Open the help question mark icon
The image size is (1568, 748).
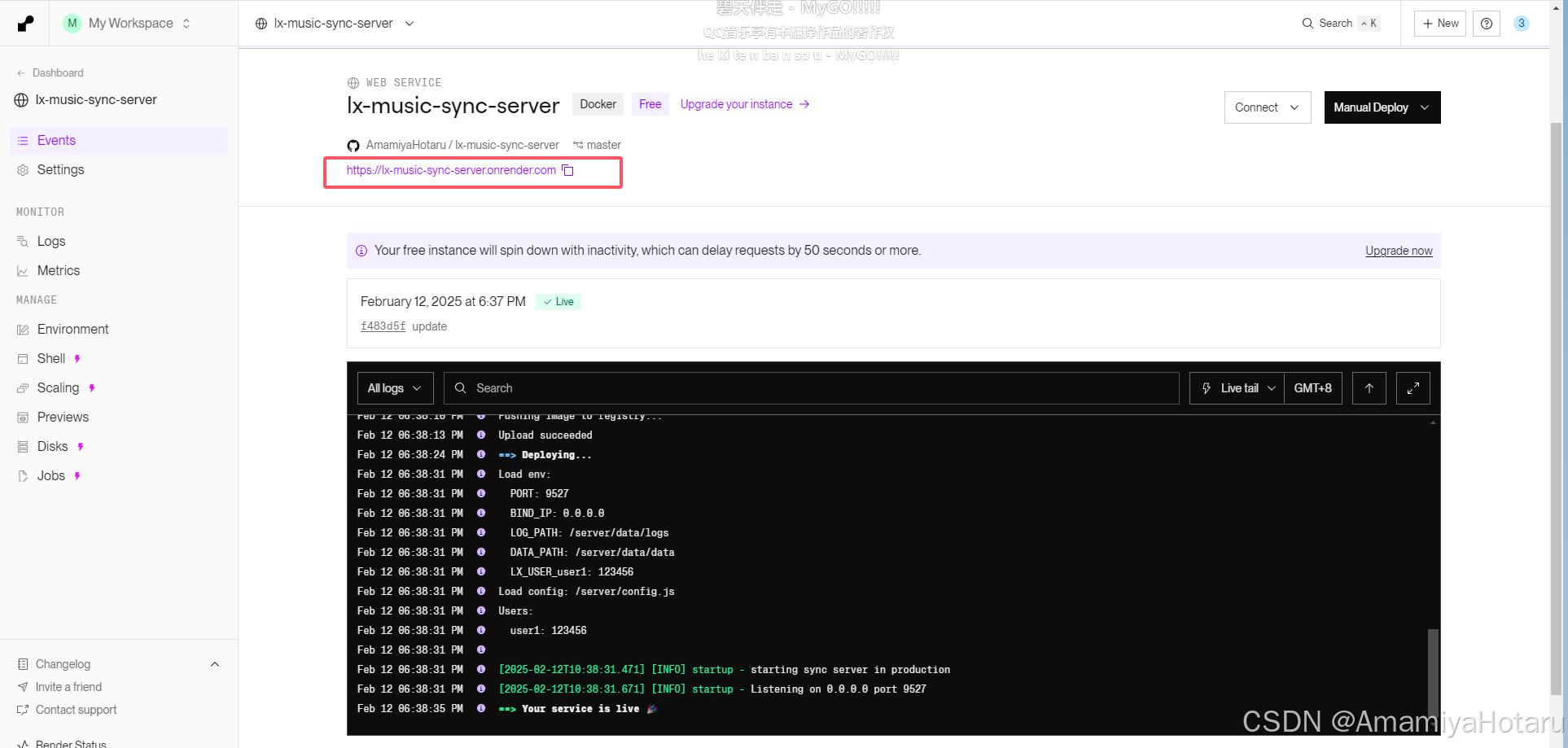pos(1486,24)
